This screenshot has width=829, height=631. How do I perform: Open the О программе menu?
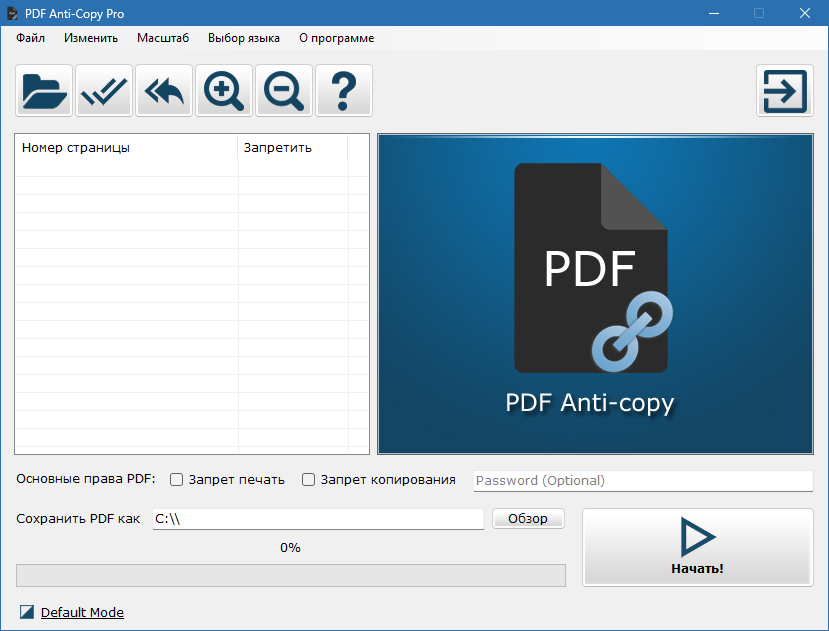pos(336,38)
